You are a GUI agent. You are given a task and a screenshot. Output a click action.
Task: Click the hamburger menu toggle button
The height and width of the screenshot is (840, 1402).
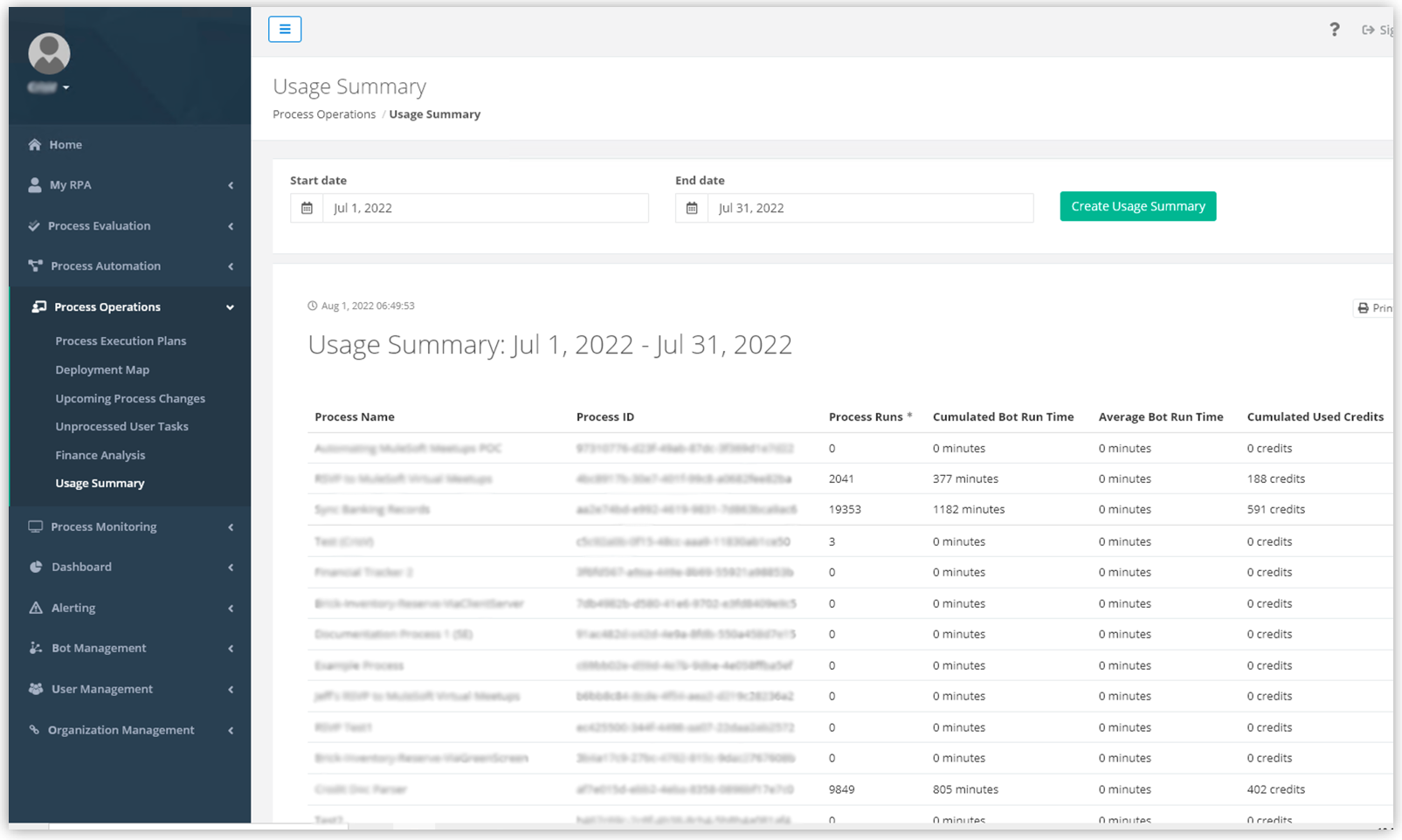coord(285,29)
